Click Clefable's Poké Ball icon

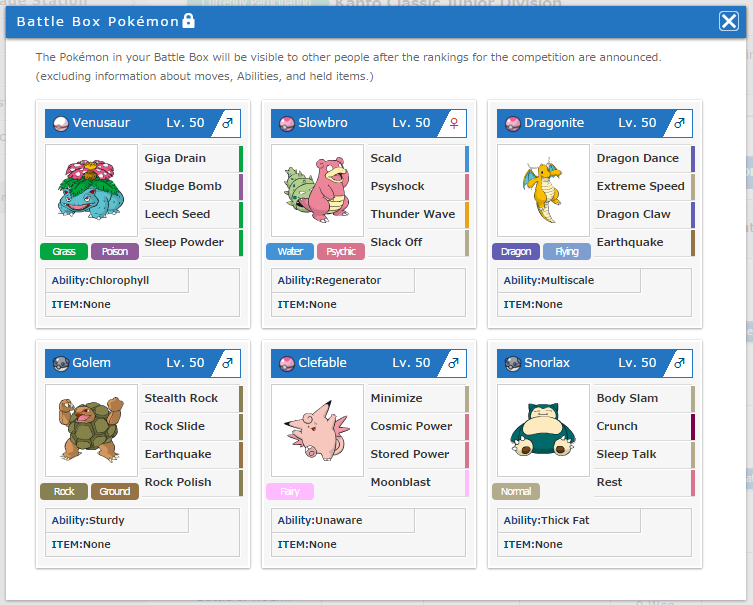point(287,363)
